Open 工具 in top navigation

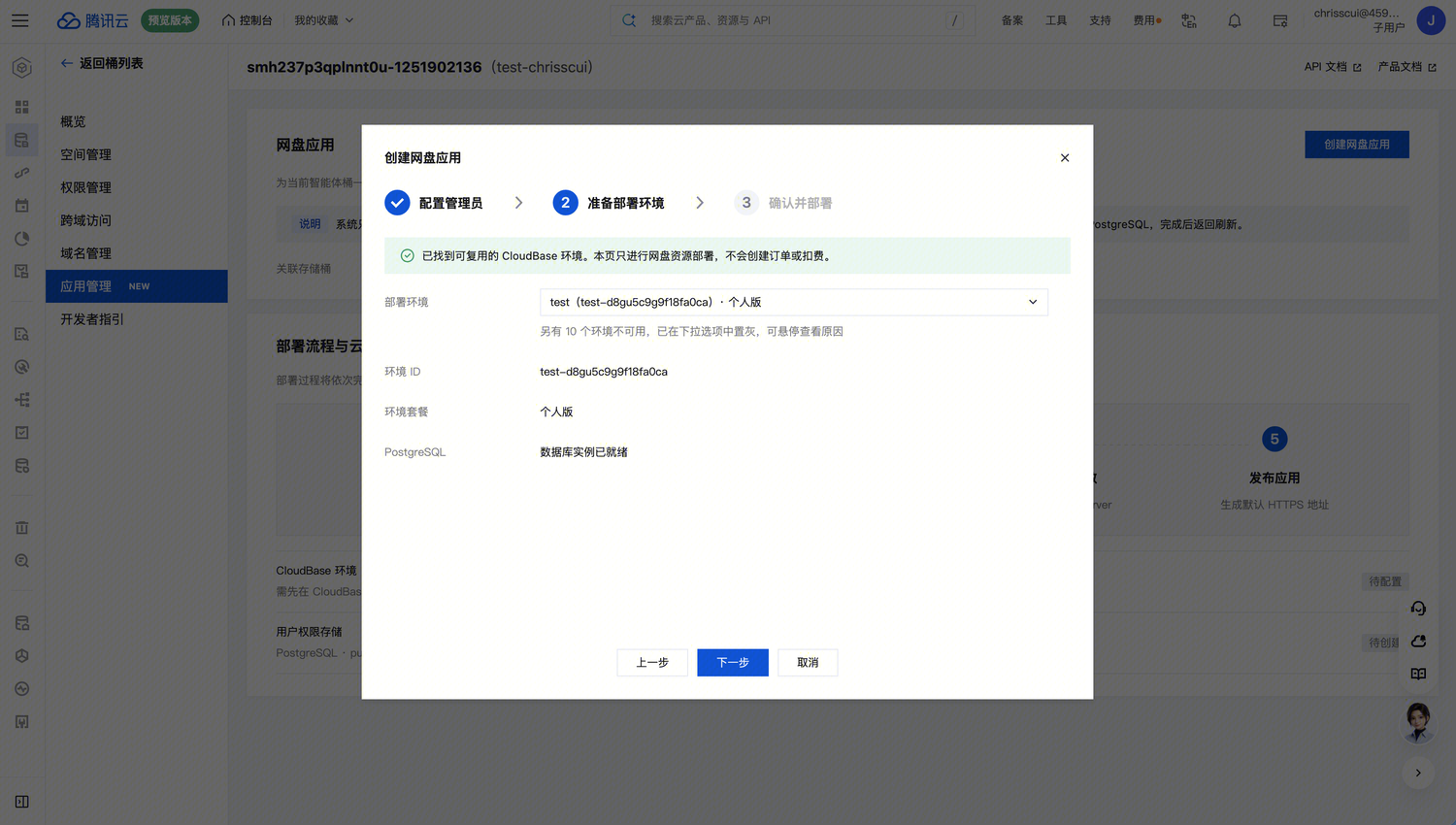[x=1056, y=20]
